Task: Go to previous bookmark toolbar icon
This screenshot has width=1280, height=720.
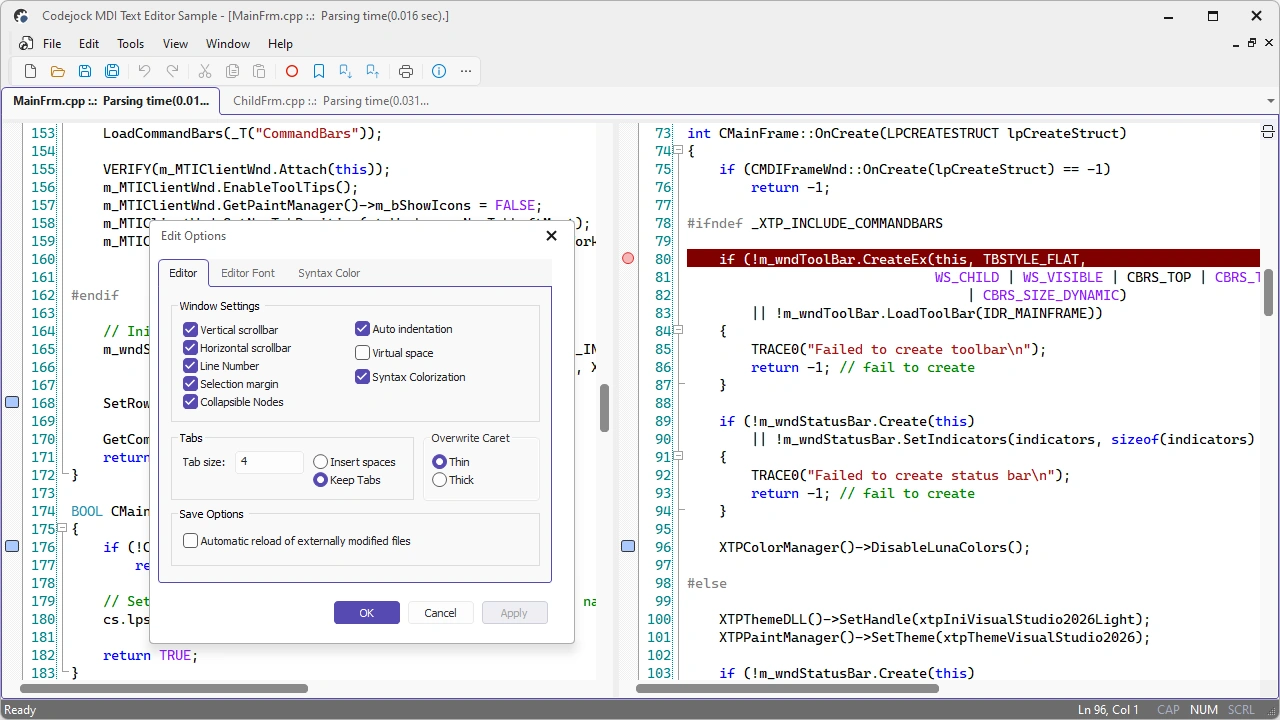Action: [x=373, y=71]
